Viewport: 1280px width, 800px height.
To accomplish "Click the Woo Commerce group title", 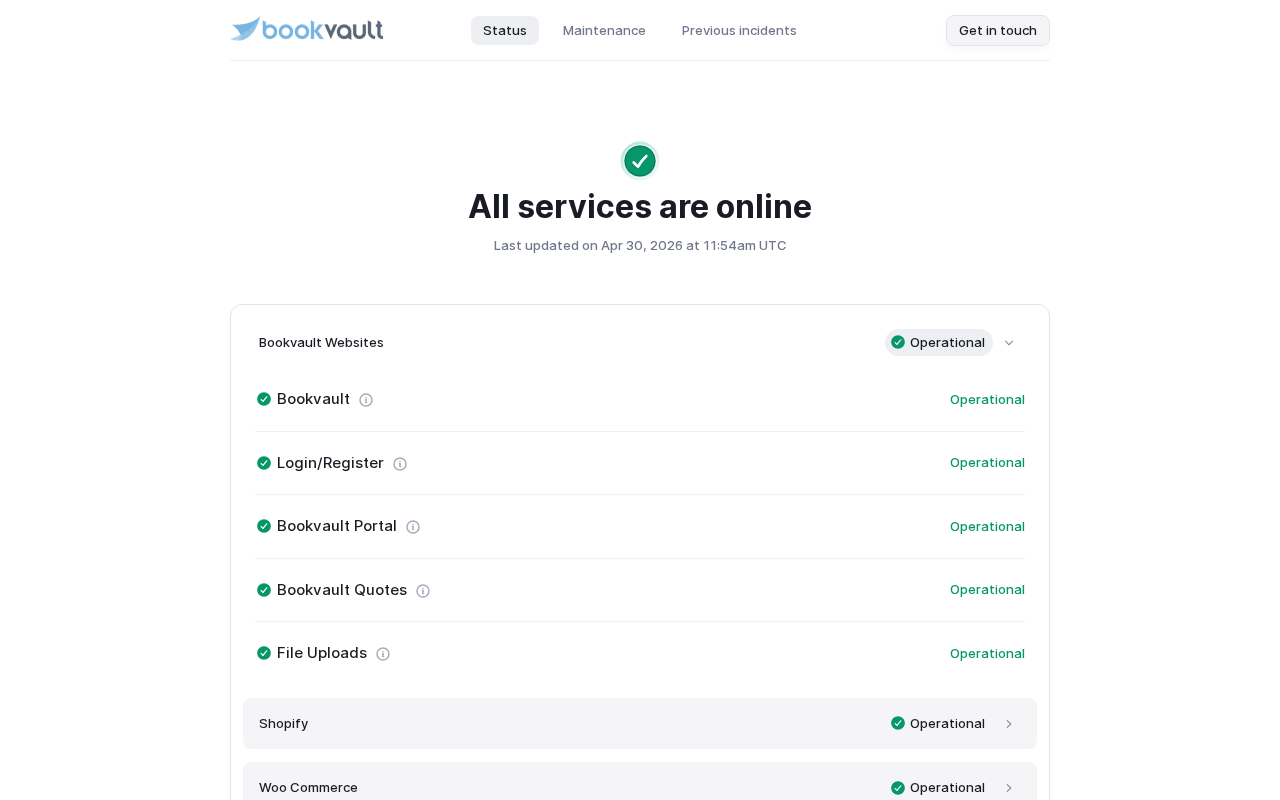I will (308, 787).
